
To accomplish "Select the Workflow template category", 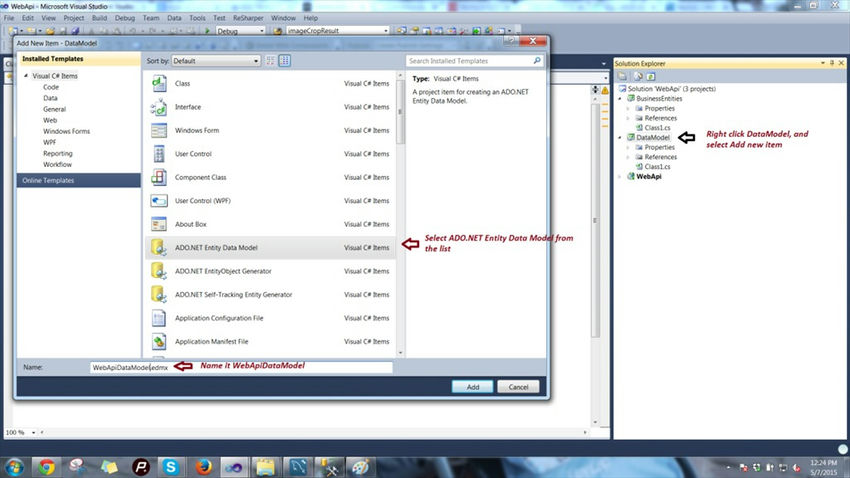I will pyautogui.click(x=57, y=164).
